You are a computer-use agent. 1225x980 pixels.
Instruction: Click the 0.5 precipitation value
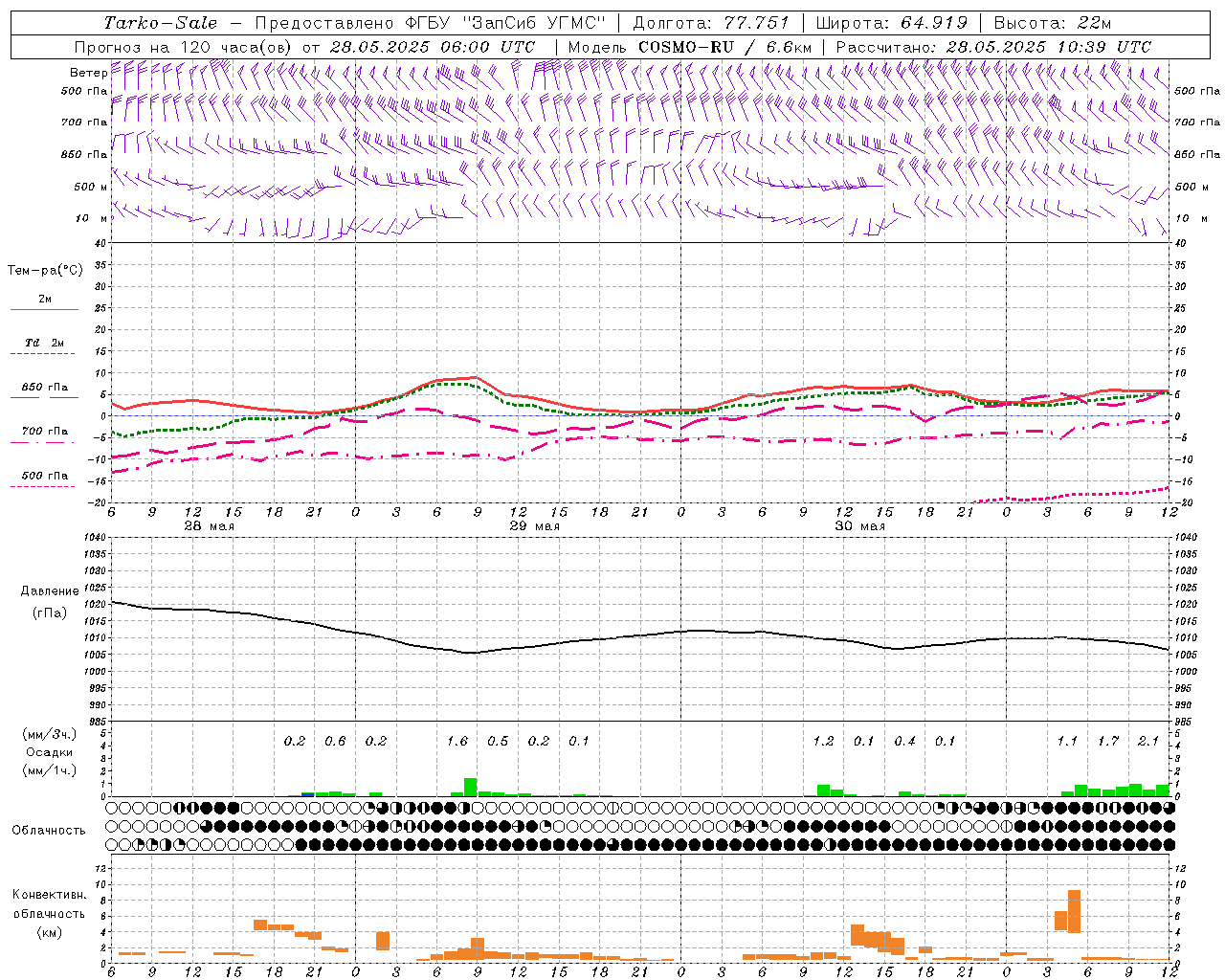pos(498,742)
